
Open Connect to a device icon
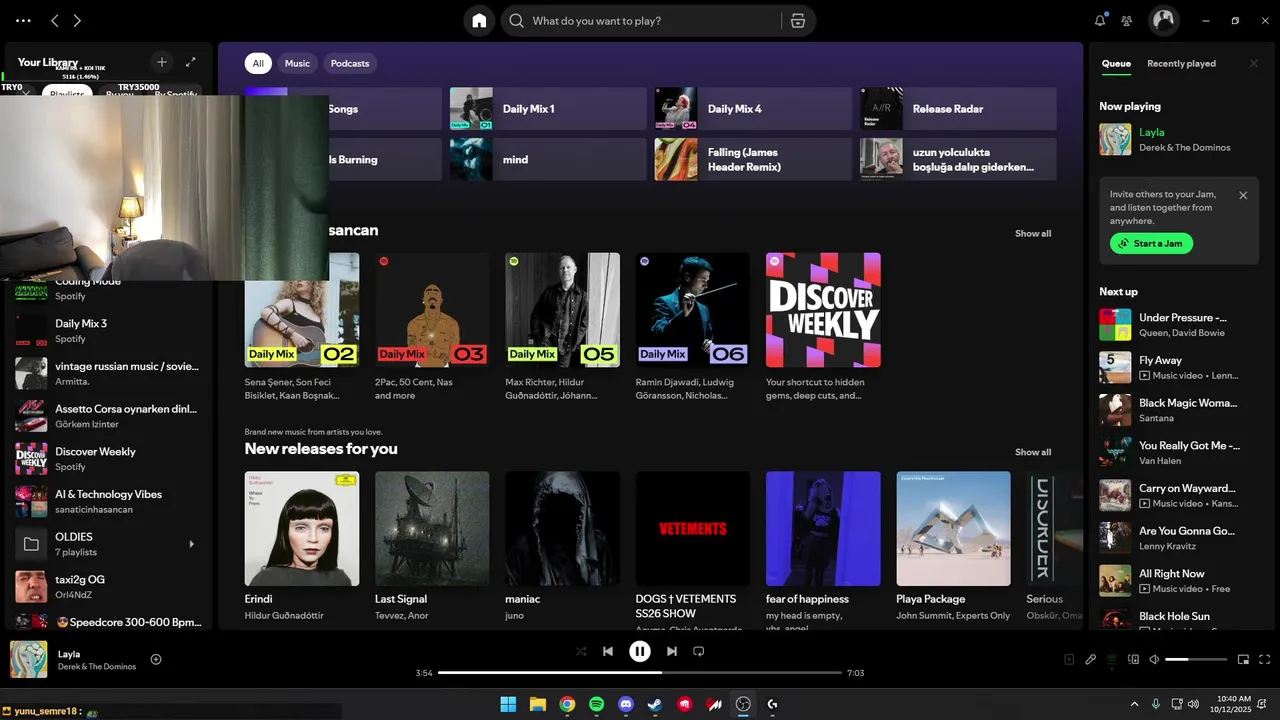point(1133,659)
